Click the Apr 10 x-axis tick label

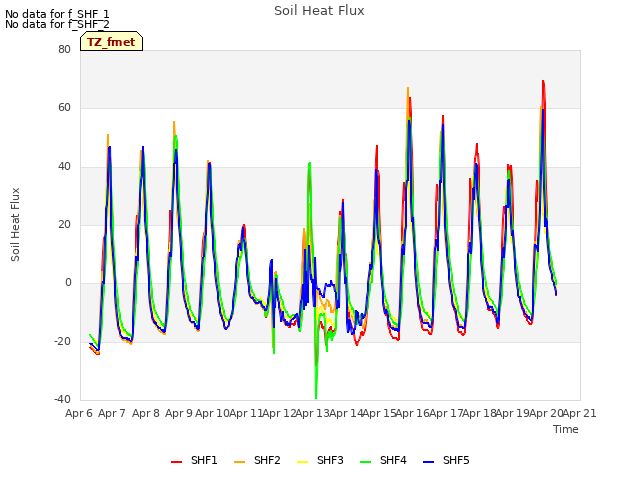(x=212, y=413)
